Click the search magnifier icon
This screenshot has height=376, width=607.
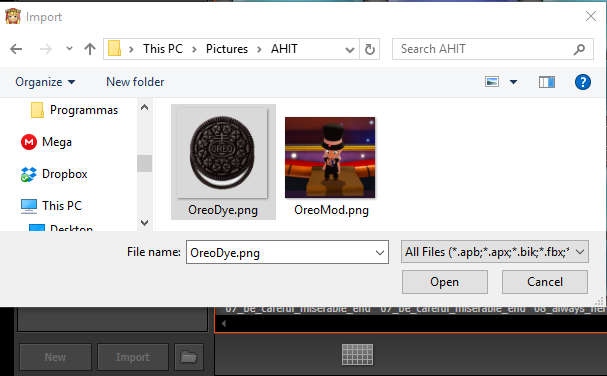[580, 49]
